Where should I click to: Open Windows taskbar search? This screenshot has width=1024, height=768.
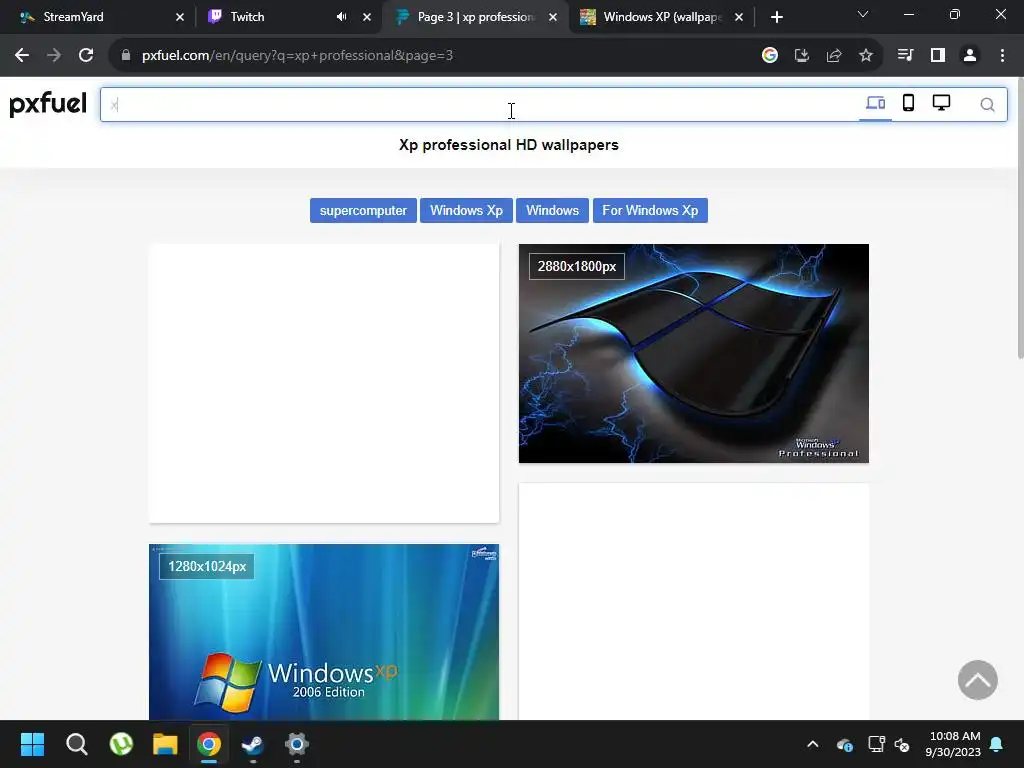click(x=77, y=744)
